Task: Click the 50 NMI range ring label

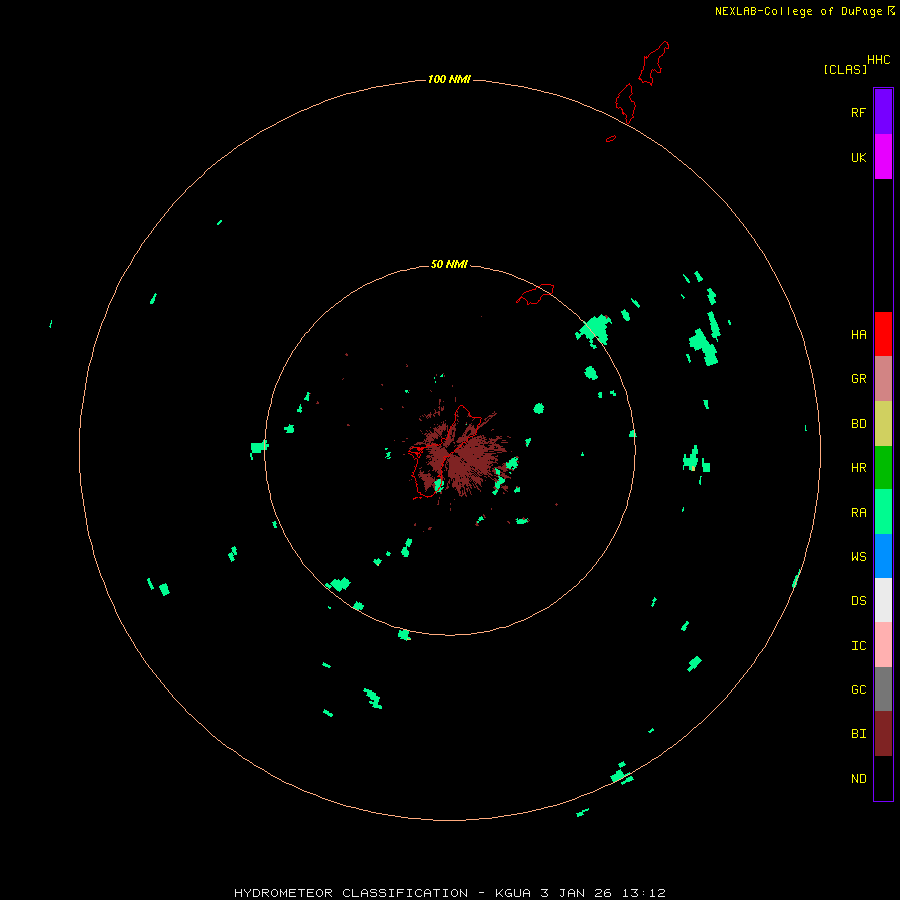Action: click(x=449, y=264)
